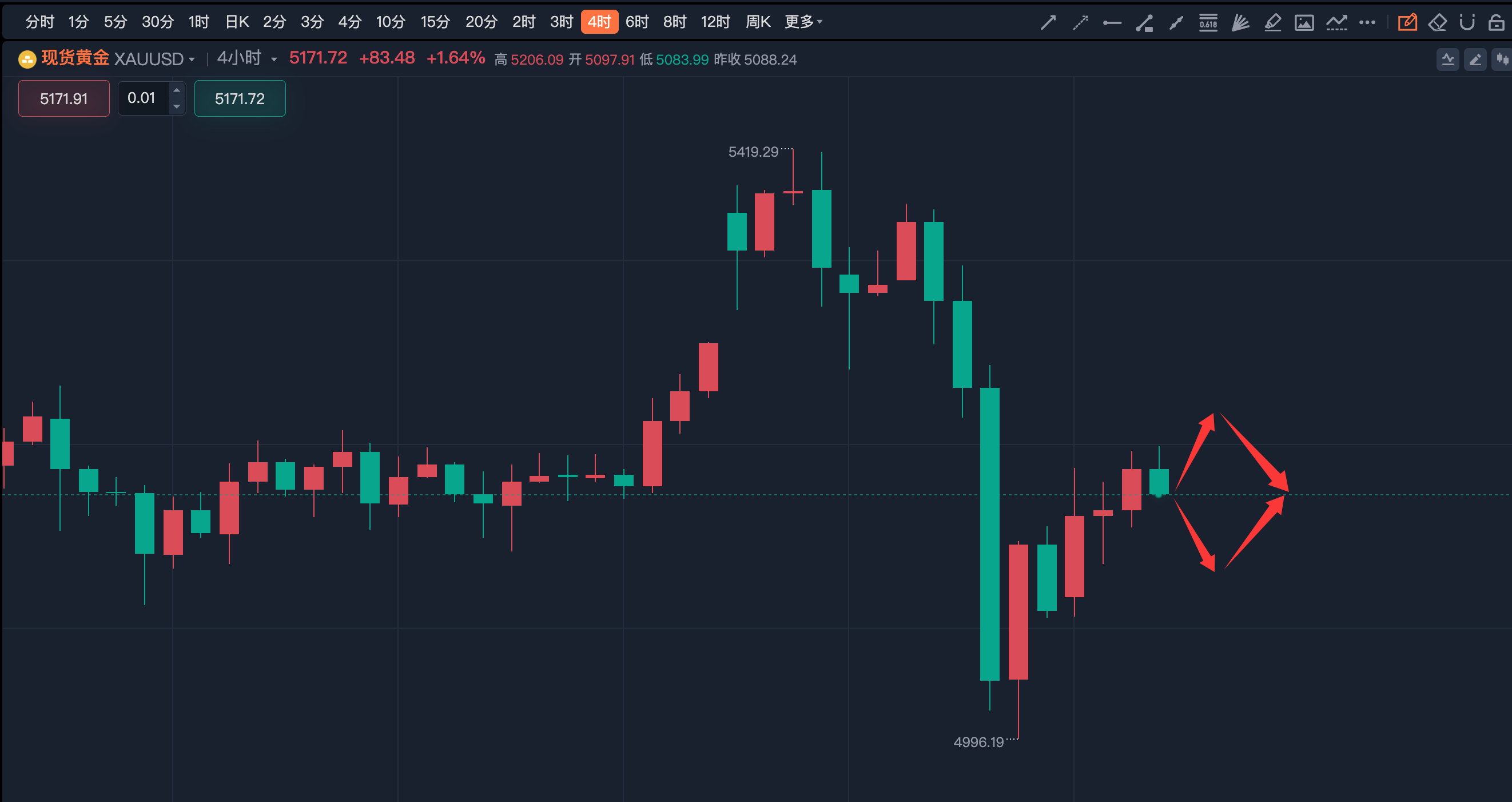Toggle the drawing lock icon
The height and width of the screenshot is (802, 1512).
[1495, 22]
